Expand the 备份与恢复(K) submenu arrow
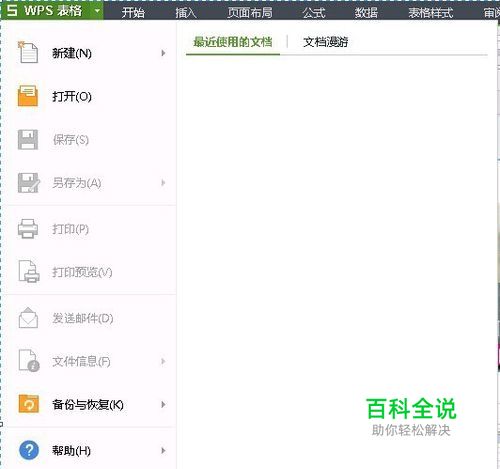Viewport: 500px width, 469px height. click(x=163, y=404)
